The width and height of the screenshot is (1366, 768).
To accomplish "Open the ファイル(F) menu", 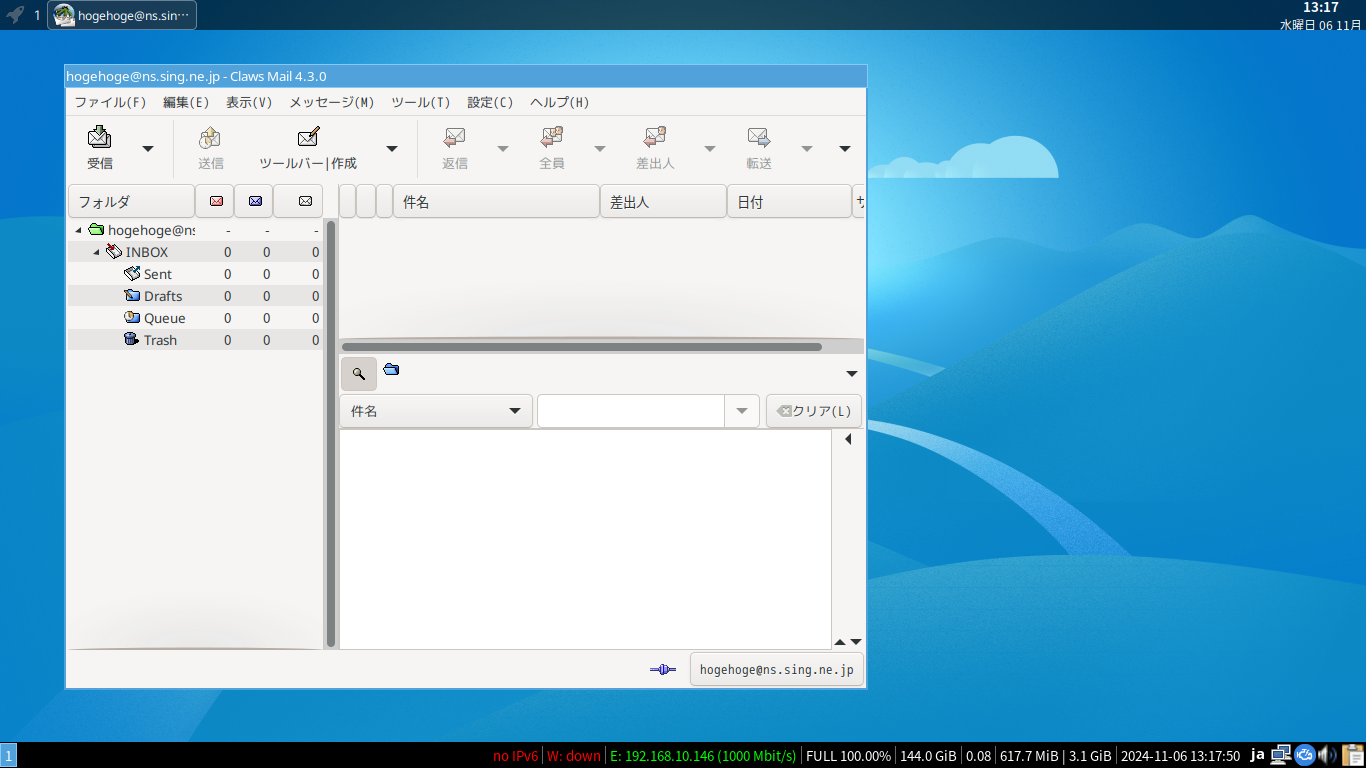I will point(110,102).
